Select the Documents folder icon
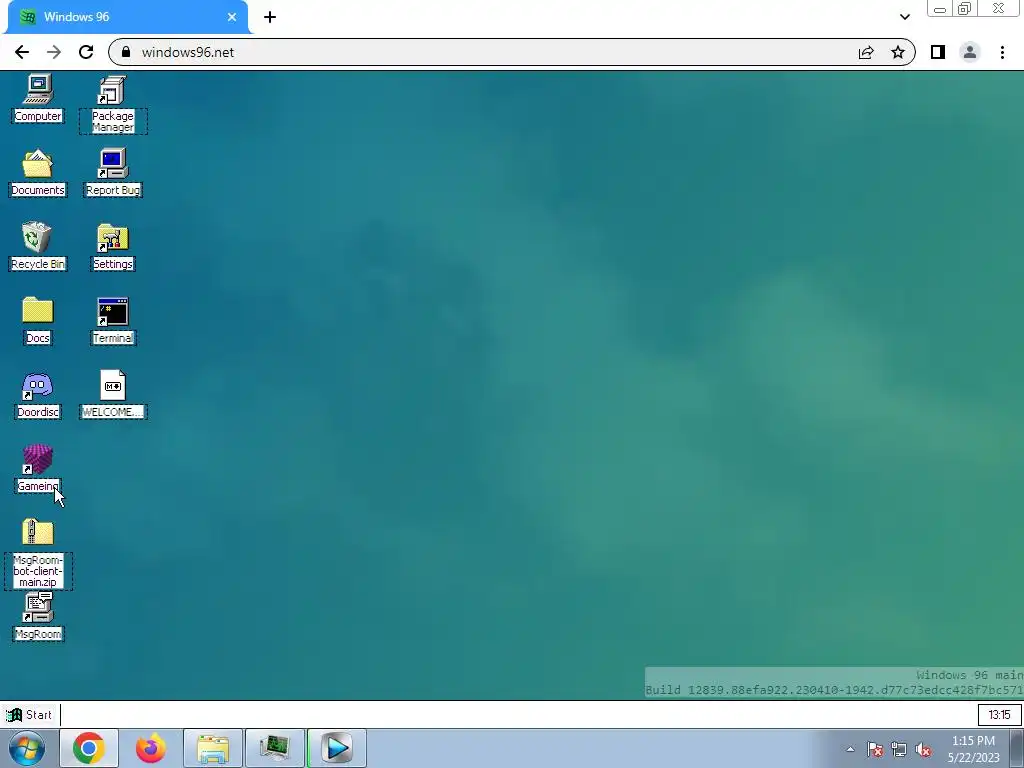The width and height of the screenshot is (1024, 768). [x=38, y=172]
